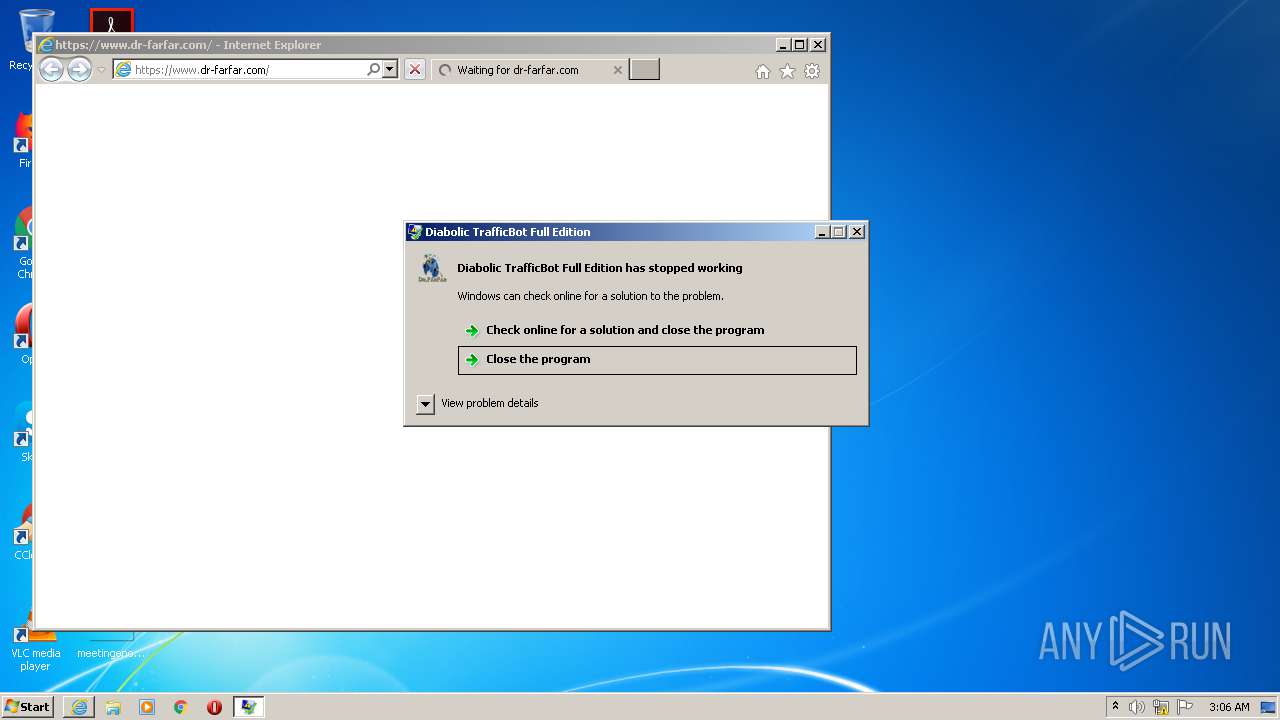Click the 3:06 AM clock

1229,707
